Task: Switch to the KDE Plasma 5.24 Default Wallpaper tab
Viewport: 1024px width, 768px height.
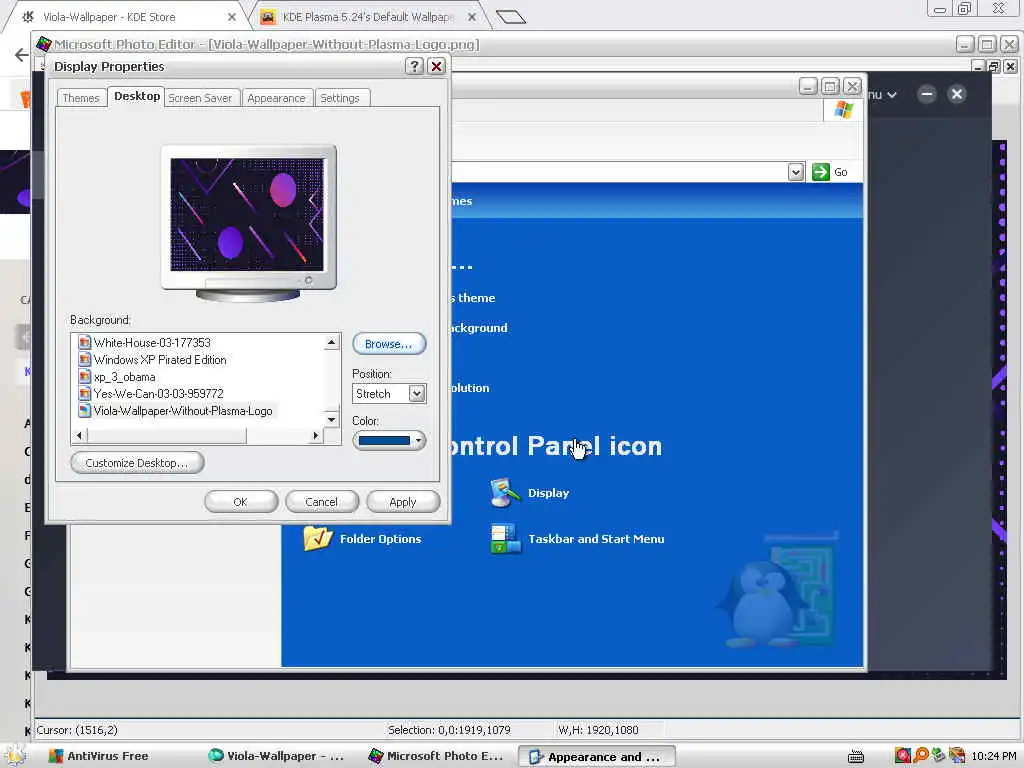Action: click(x=368, y=17)
